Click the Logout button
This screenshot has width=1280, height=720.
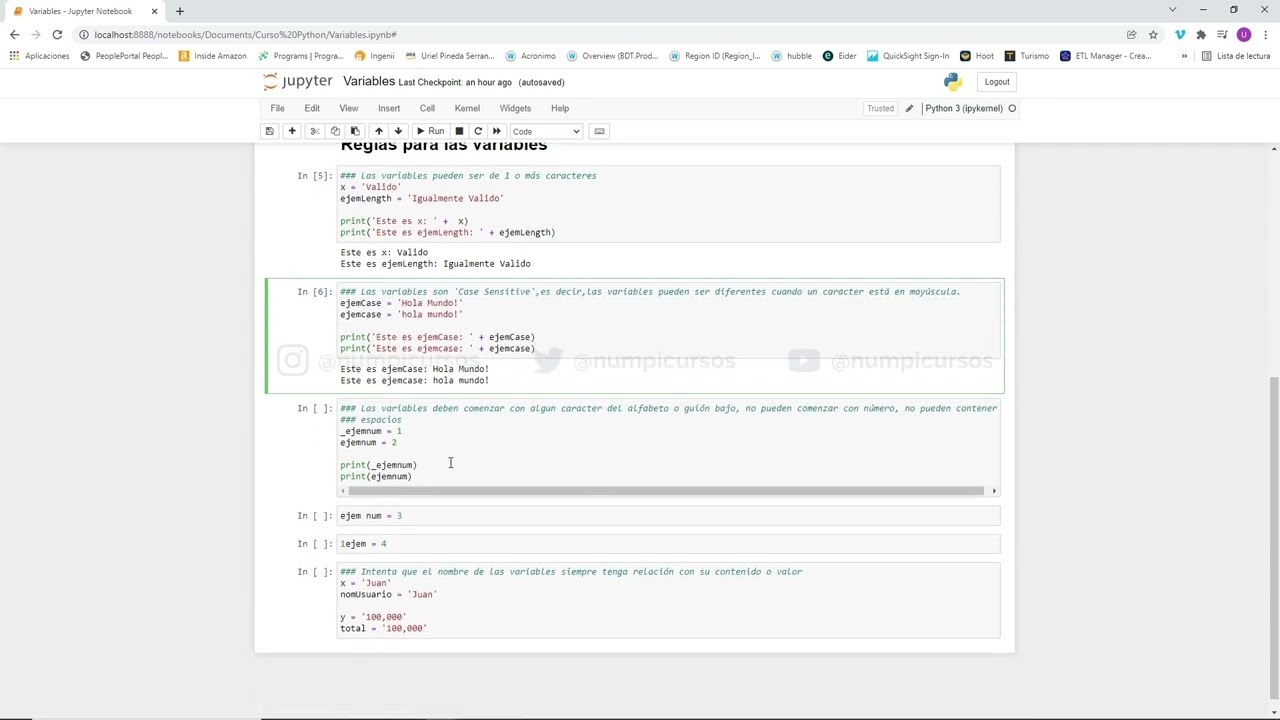tap(997, 82)
